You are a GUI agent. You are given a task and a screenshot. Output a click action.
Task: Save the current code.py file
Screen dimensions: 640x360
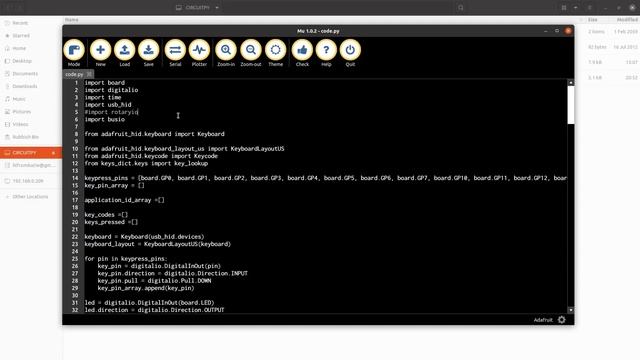point(149,53)
